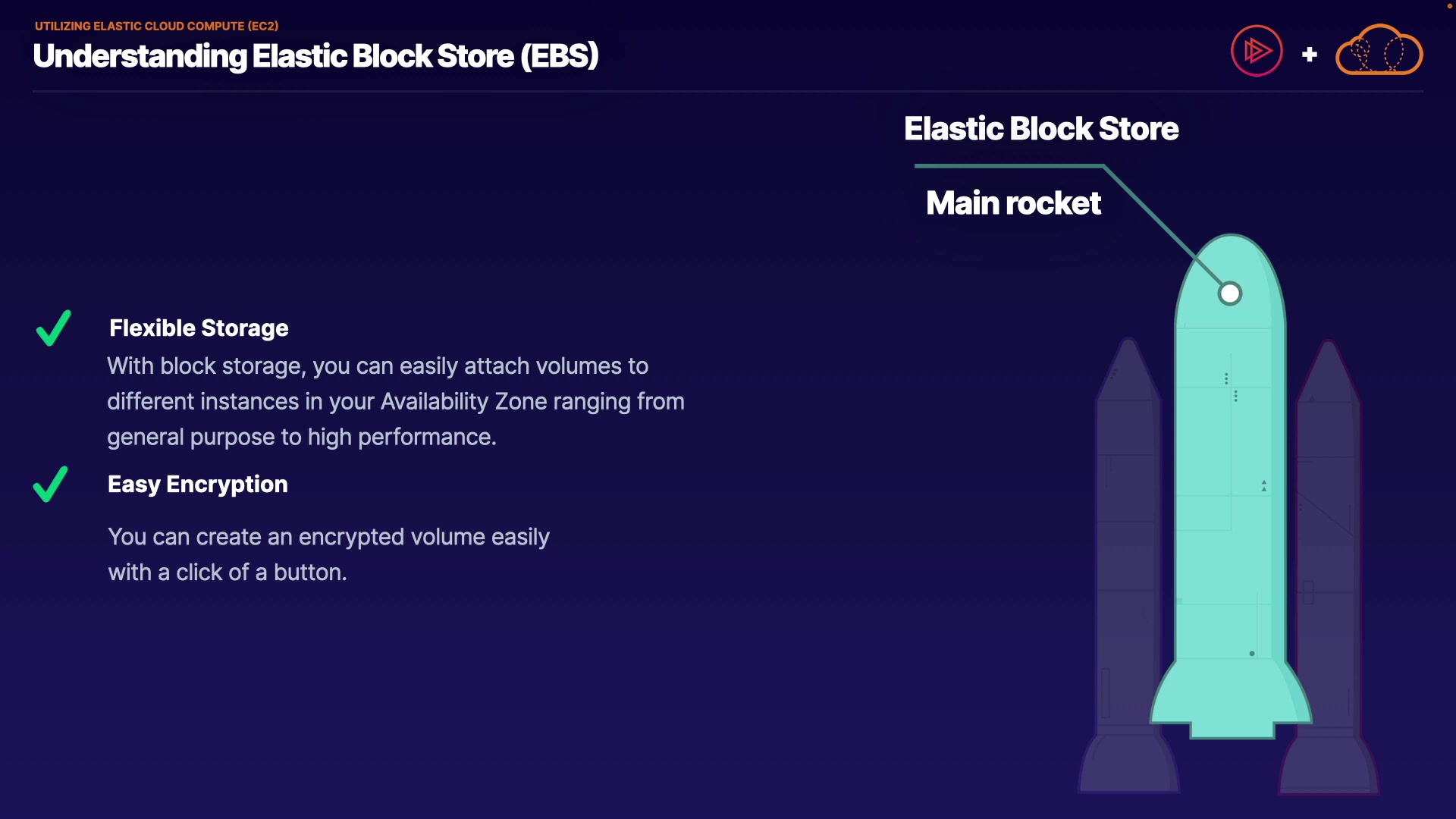Click the encrypted volume description text

tap(328, 554)
